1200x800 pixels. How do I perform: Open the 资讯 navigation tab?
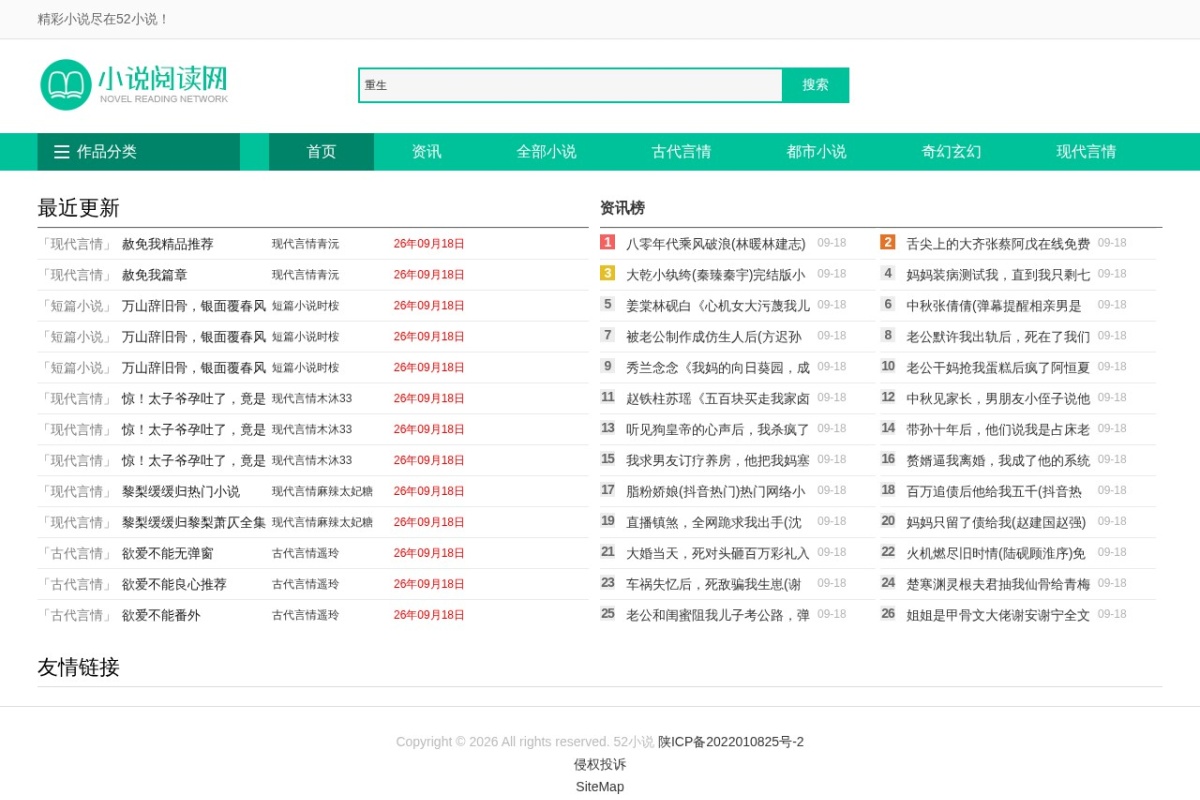(426, 152)
